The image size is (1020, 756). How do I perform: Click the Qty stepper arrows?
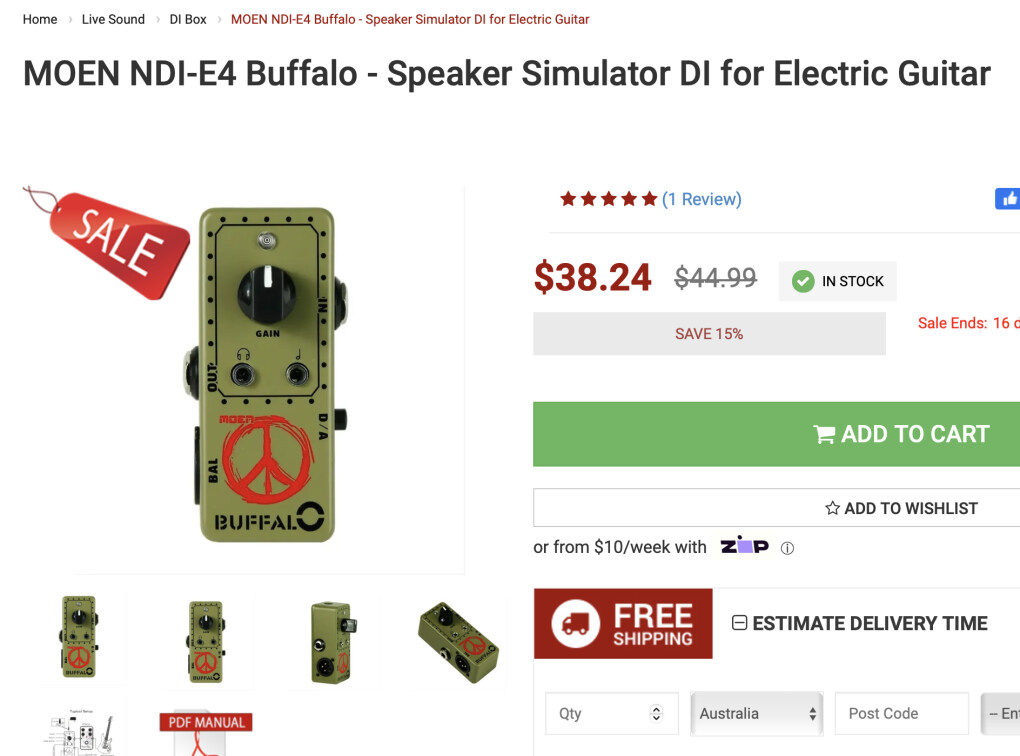tap(656, 714)
